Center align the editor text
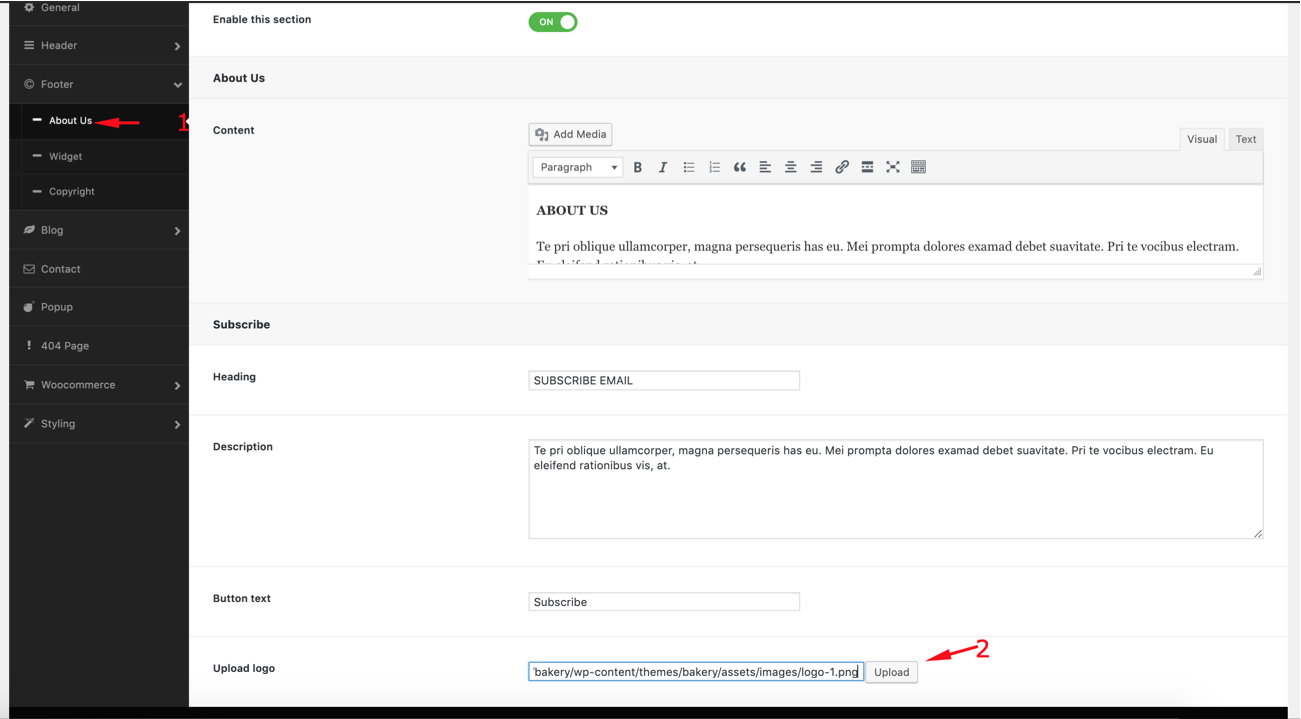Screen dimensions: 1301x719 (791, 168)
